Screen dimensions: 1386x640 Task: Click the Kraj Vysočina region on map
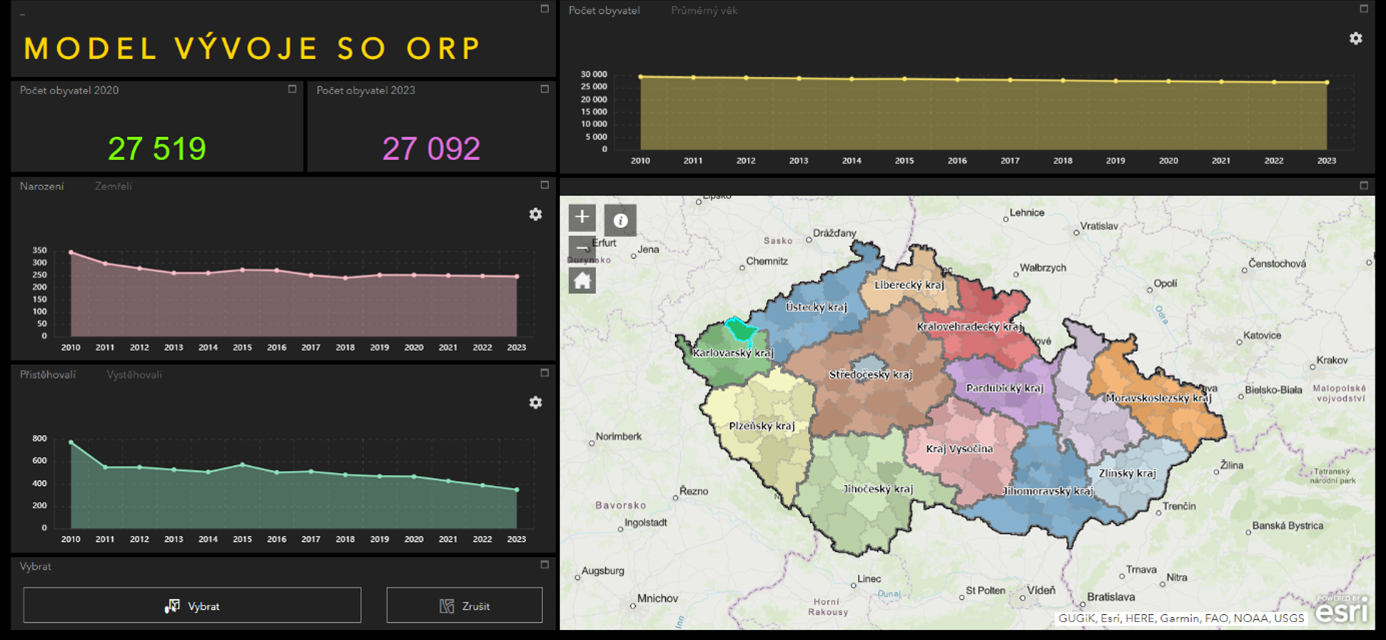[959, 449]
